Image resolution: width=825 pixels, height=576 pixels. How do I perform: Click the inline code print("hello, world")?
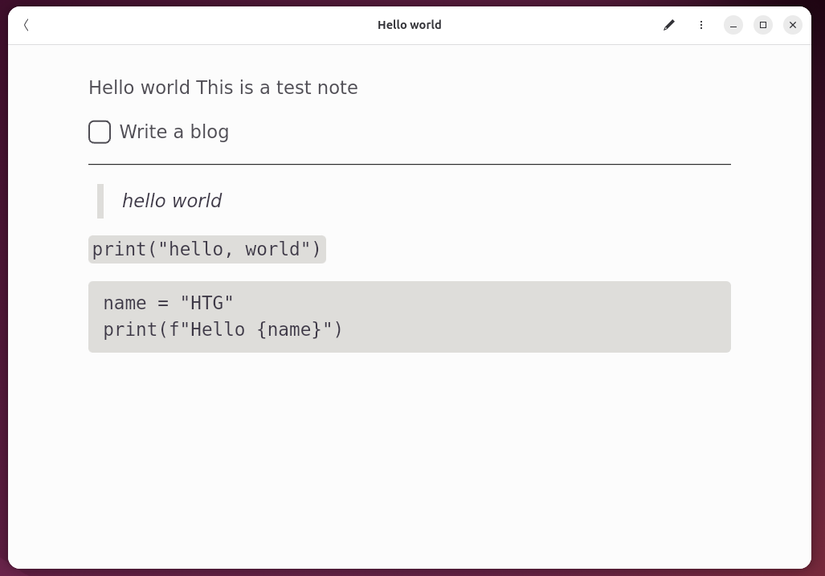tap(207, 249)
